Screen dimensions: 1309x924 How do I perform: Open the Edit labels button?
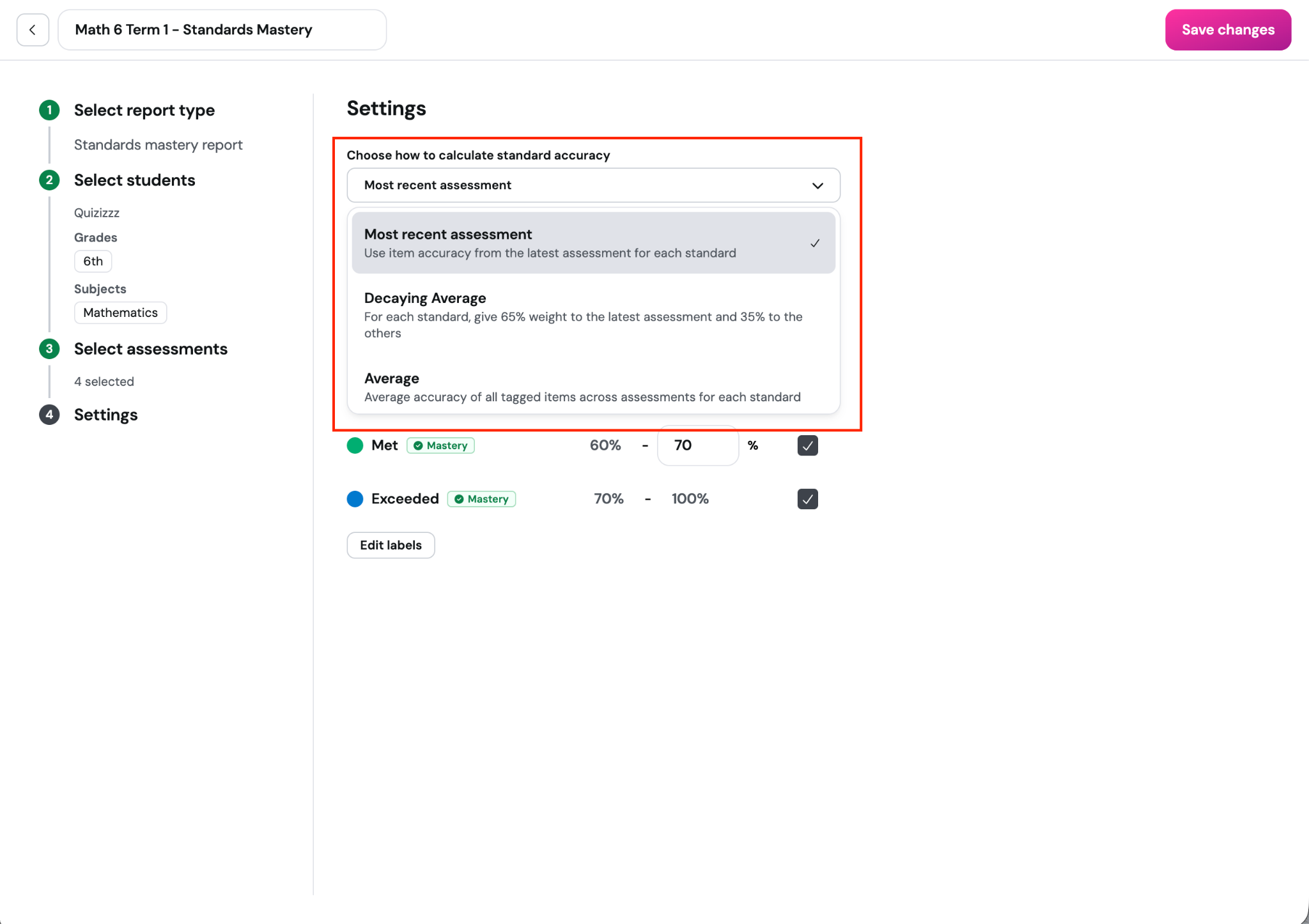click(x=391, y=545)
